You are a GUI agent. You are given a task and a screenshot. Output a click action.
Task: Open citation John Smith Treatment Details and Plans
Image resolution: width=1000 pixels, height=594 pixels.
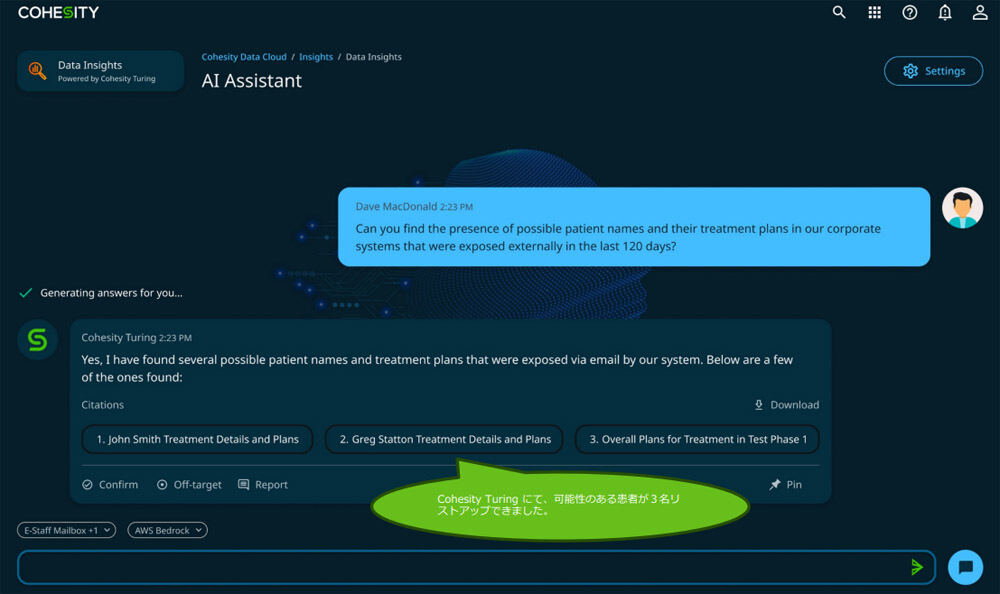coord(197,439)
